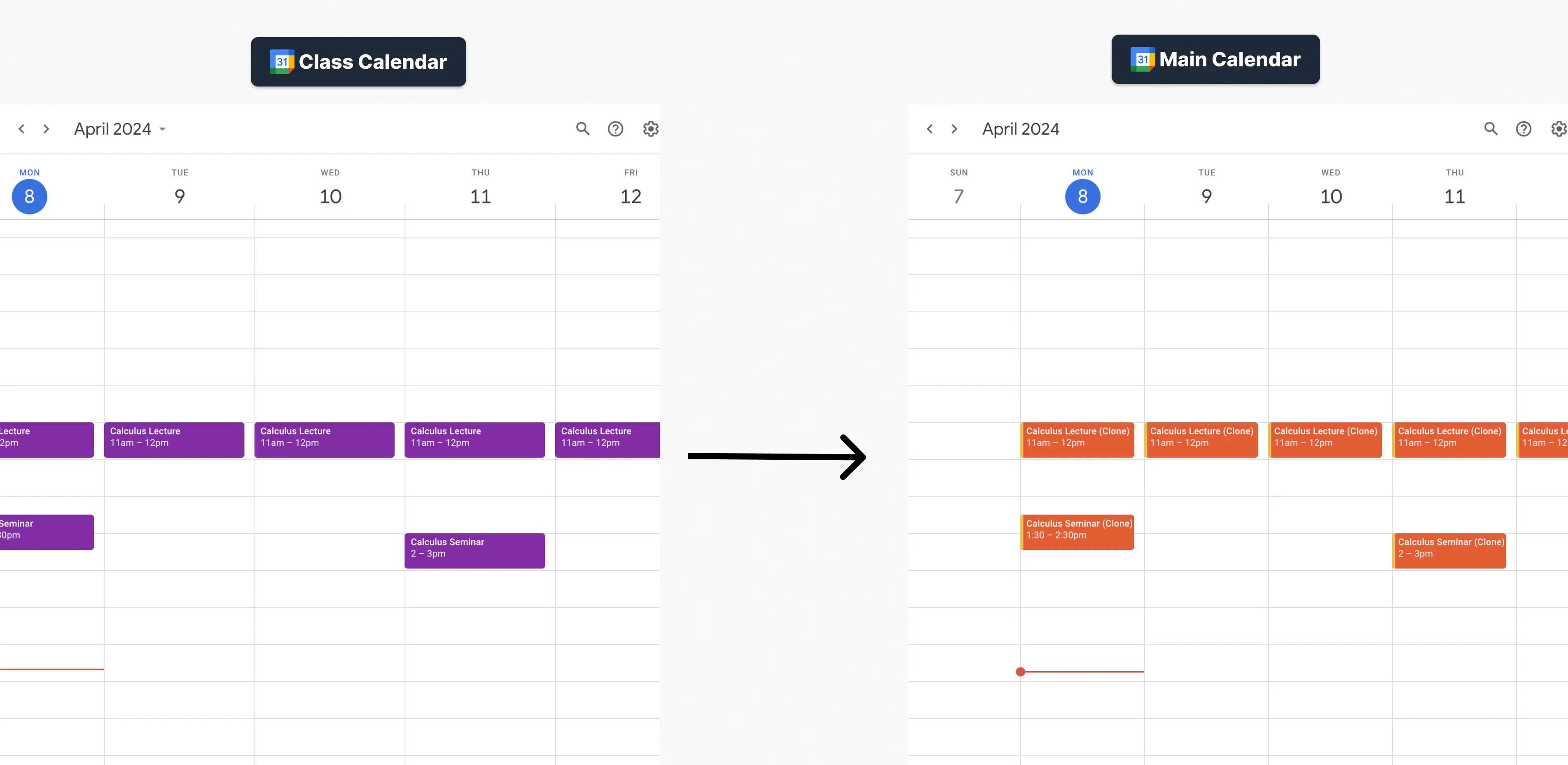Click today's date circle on Monday 8
This screenshot has height=765, width=1568.
(x=29, y=196)
